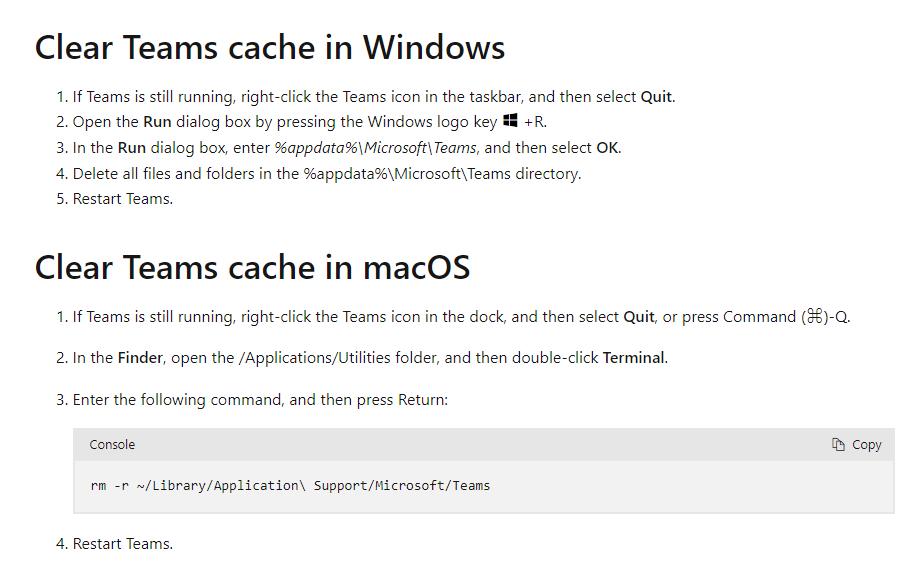Click the italic %appdata%\Microsoft\Teams path
Image resolution: width=918 pixels, height=583 pixels.
(375, 148)
